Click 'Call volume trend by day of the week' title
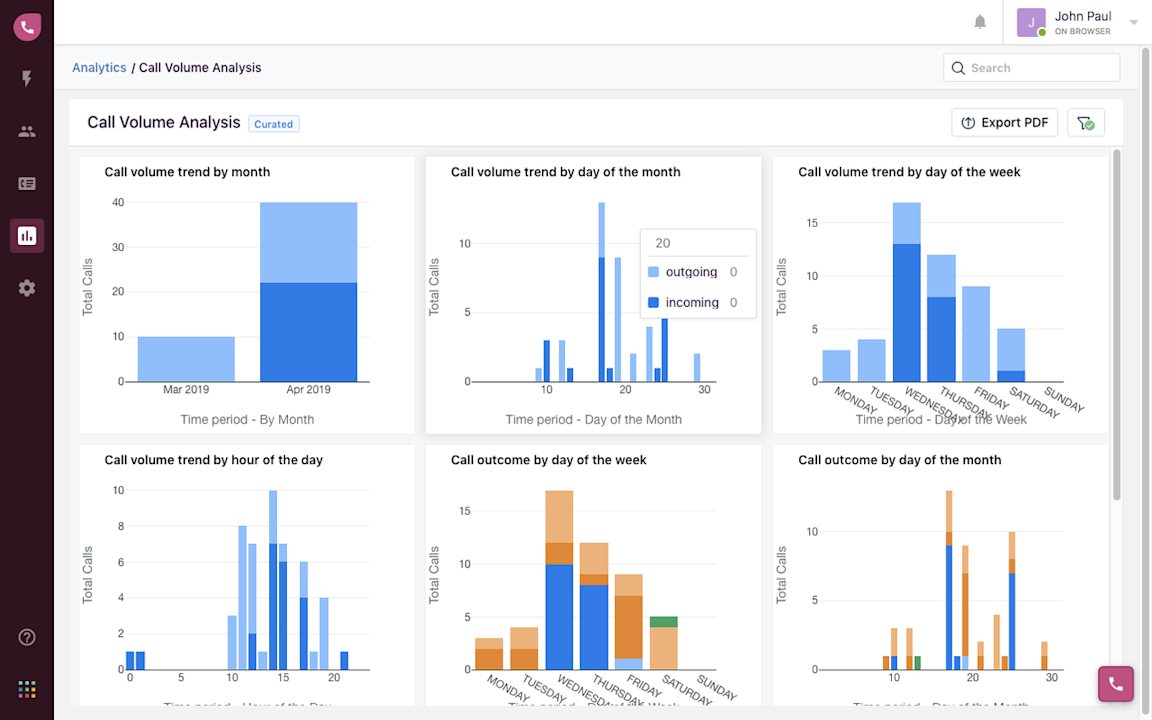The height and width of the screenshot is (720, 1152). (x=909, y=172)
